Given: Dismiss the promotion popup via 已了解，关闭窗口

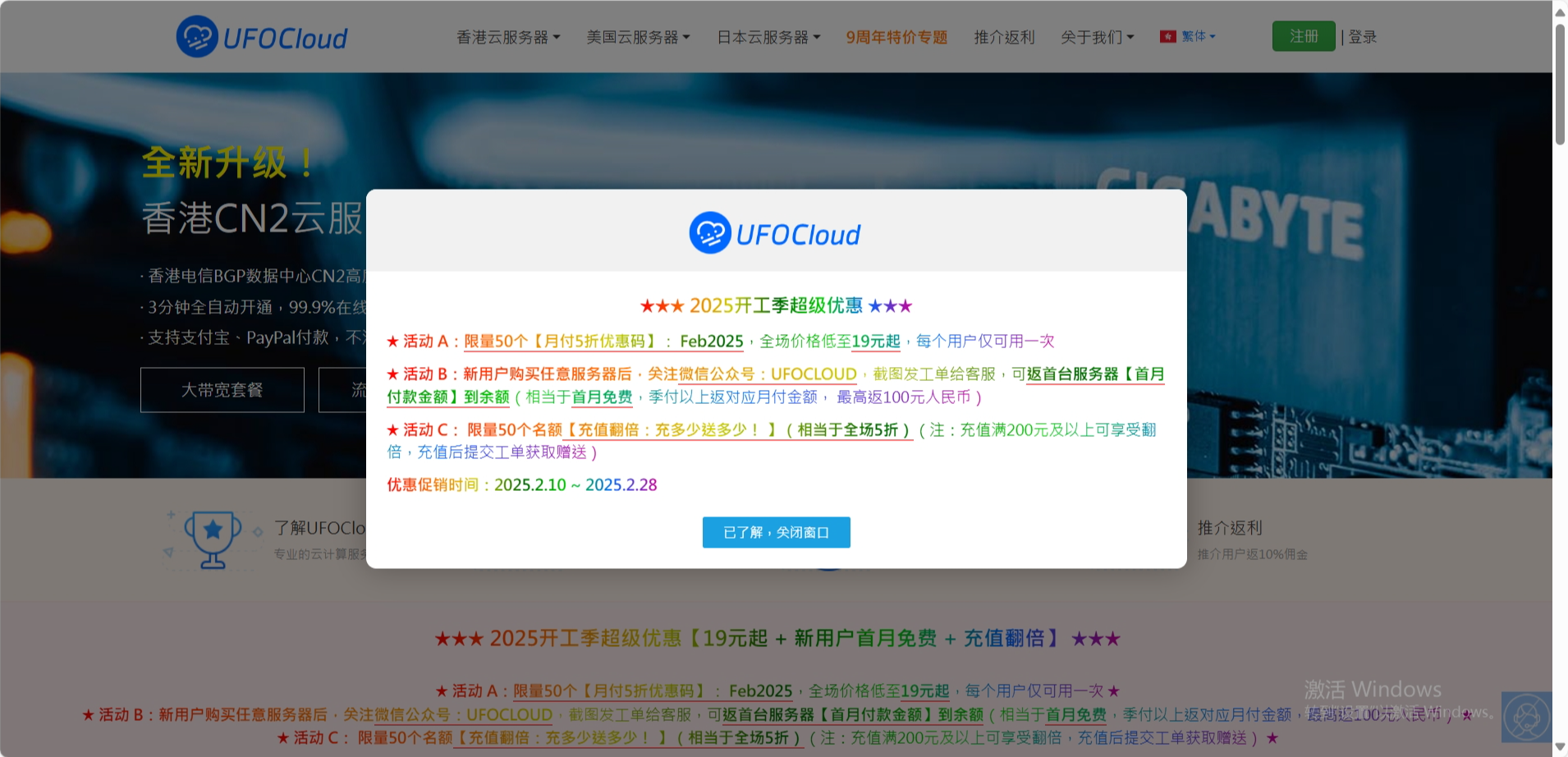Looking at the screenshot, I should pyautogui.click(x=776, y=532).
